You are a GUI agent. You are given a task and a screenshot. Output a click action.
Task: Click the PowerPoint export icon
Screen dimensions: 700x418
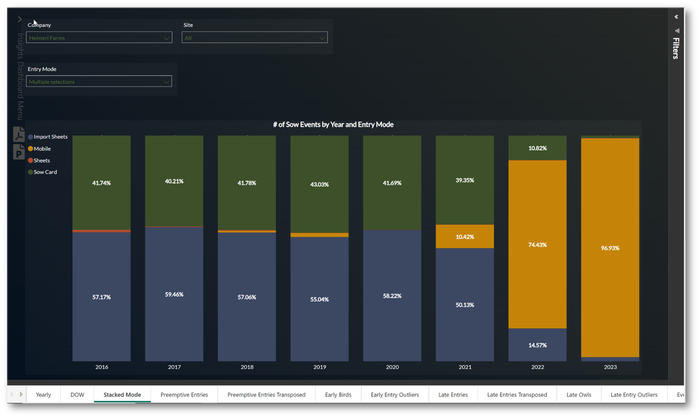click(19, 152)
